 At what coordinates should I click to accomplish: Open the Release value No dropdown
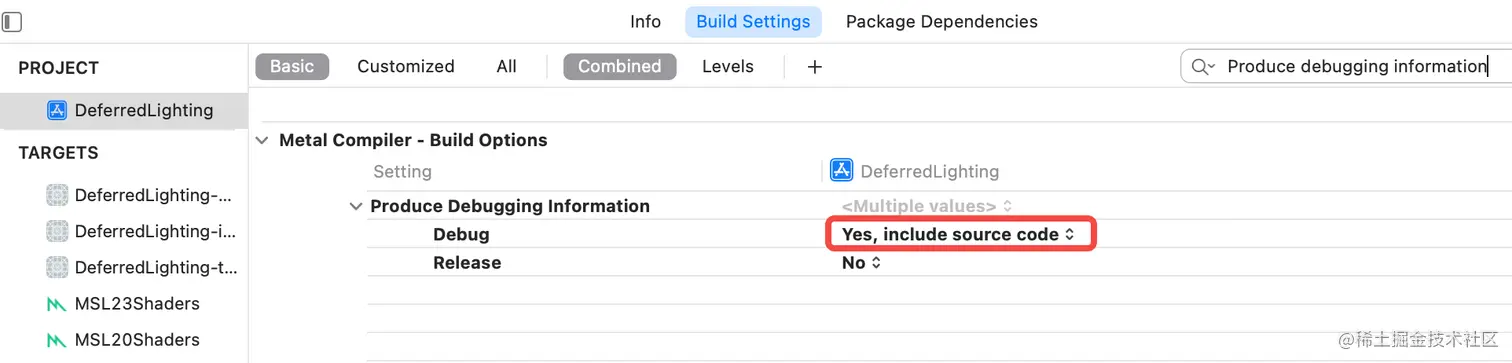point(861,263)
